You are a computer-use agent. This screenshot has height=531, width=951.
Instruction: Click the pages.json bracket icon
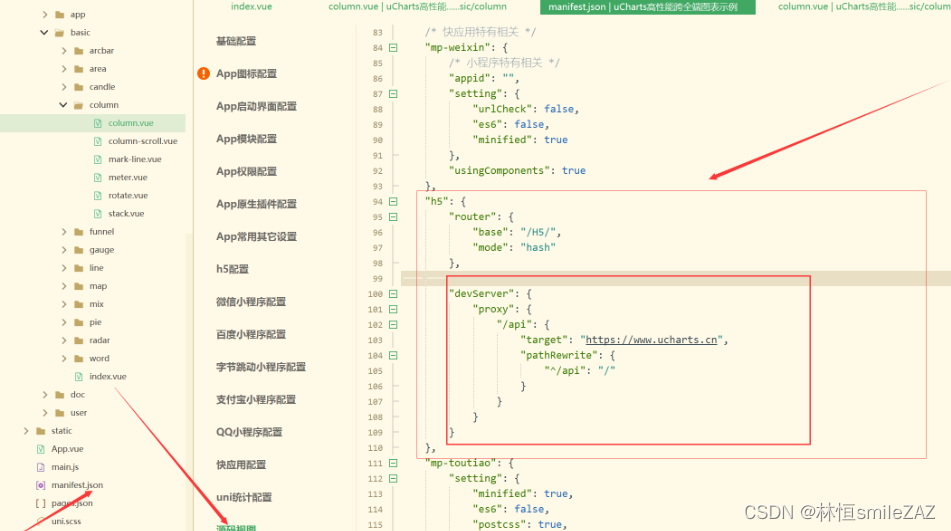tap(41, 504)
